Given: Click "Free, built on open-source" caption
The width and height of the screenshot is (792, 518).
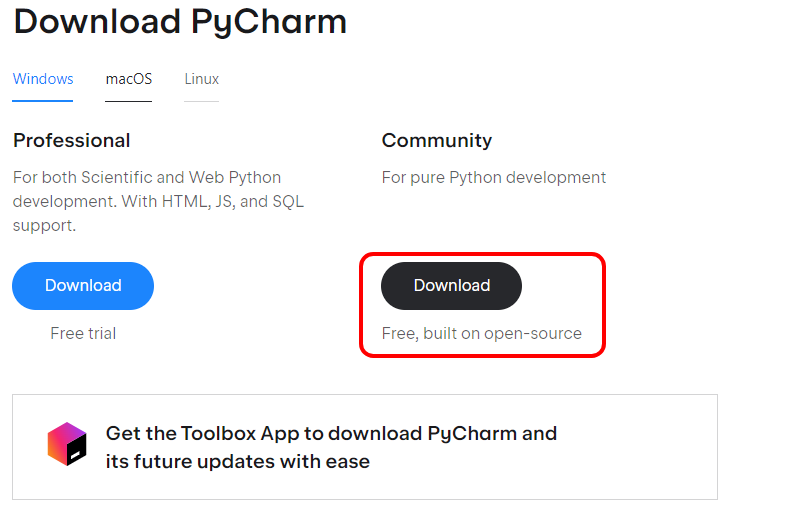Looking at the screenshot, I should pyautogui.click(x=481, y=333).
